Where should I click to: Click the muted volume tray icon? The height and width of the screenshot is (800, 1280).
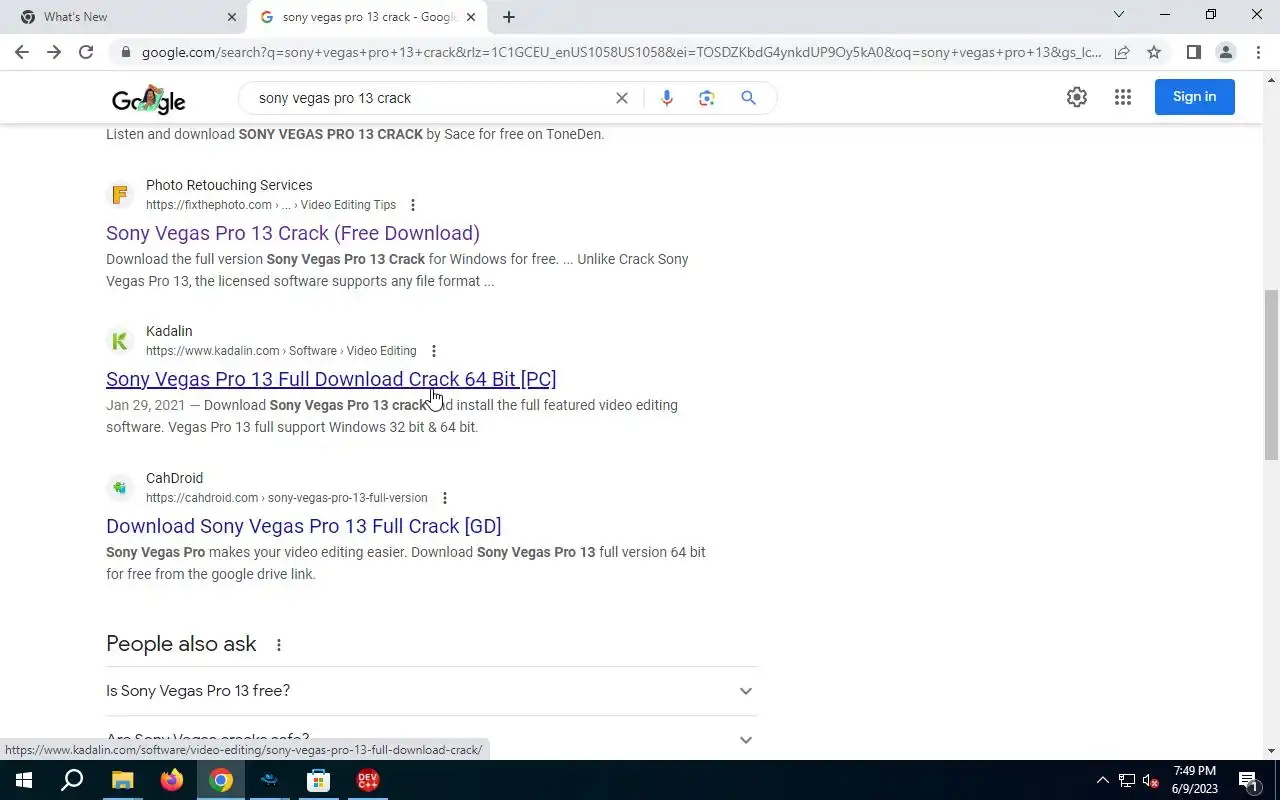[1151, 780]
